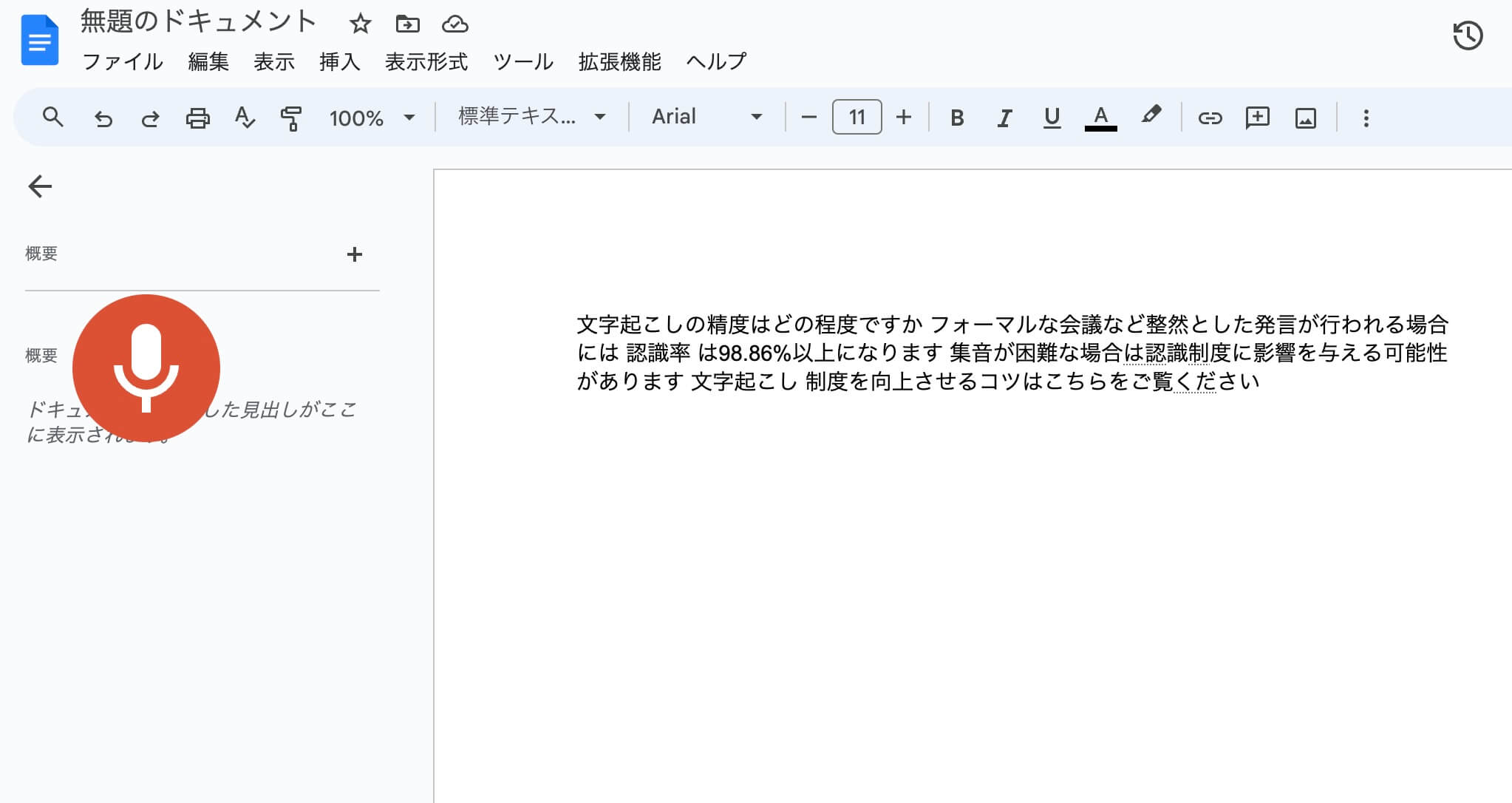Viewport: 1512px width, 803px height.
Task: Toggle italic formatting
Action: tap(1004, 118)
